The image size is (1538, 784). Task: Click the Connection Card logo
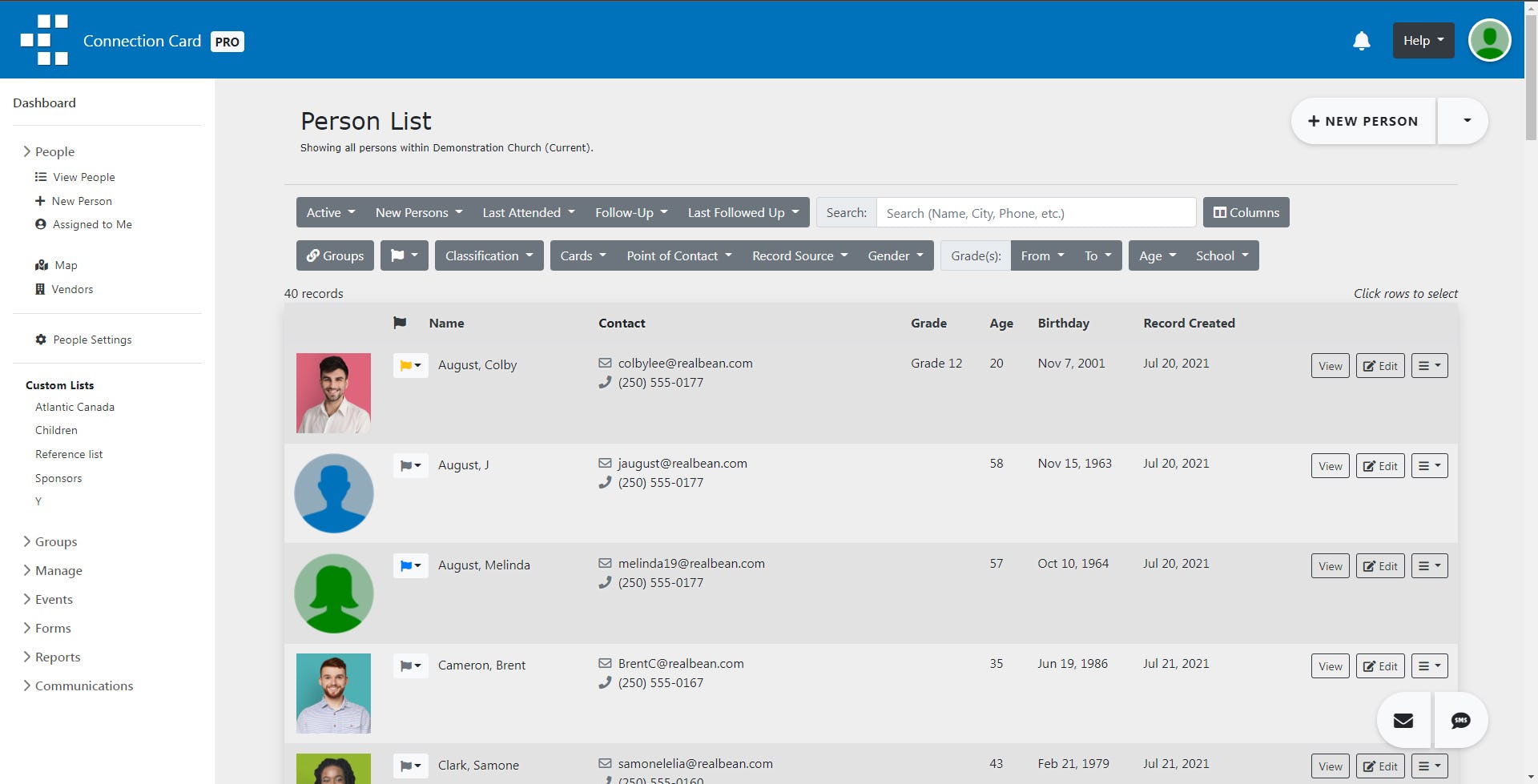44,40
